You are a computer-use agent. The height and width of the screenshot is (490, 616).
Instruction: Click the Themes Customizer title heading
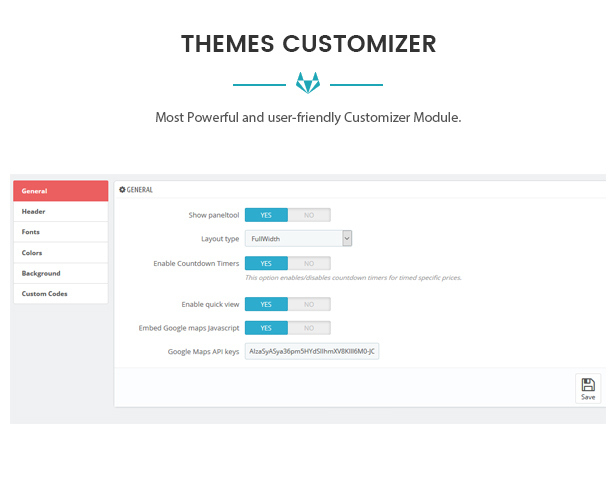[308, 44]
